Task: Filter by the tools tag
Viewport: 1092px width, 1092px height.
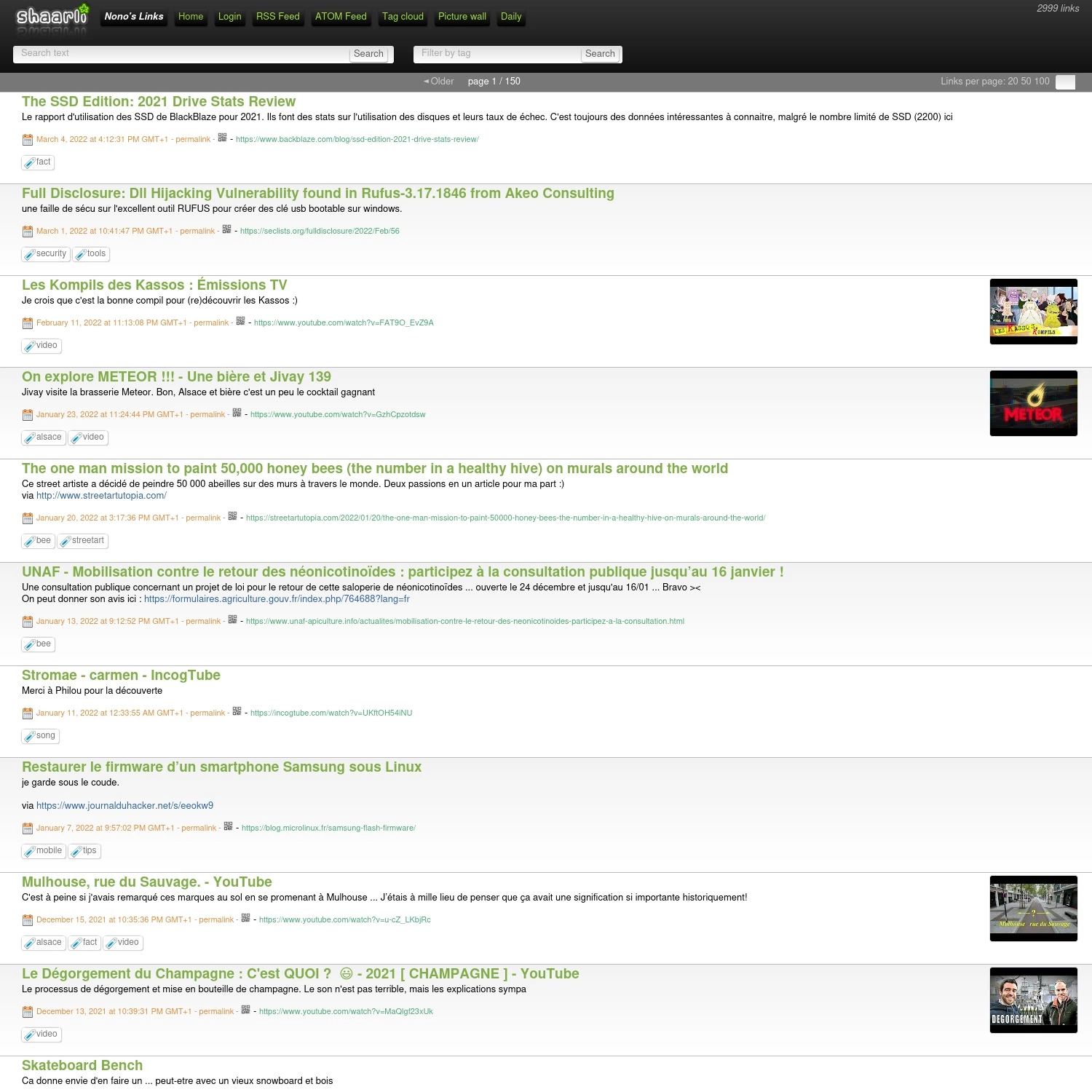Action: [91, 254]
